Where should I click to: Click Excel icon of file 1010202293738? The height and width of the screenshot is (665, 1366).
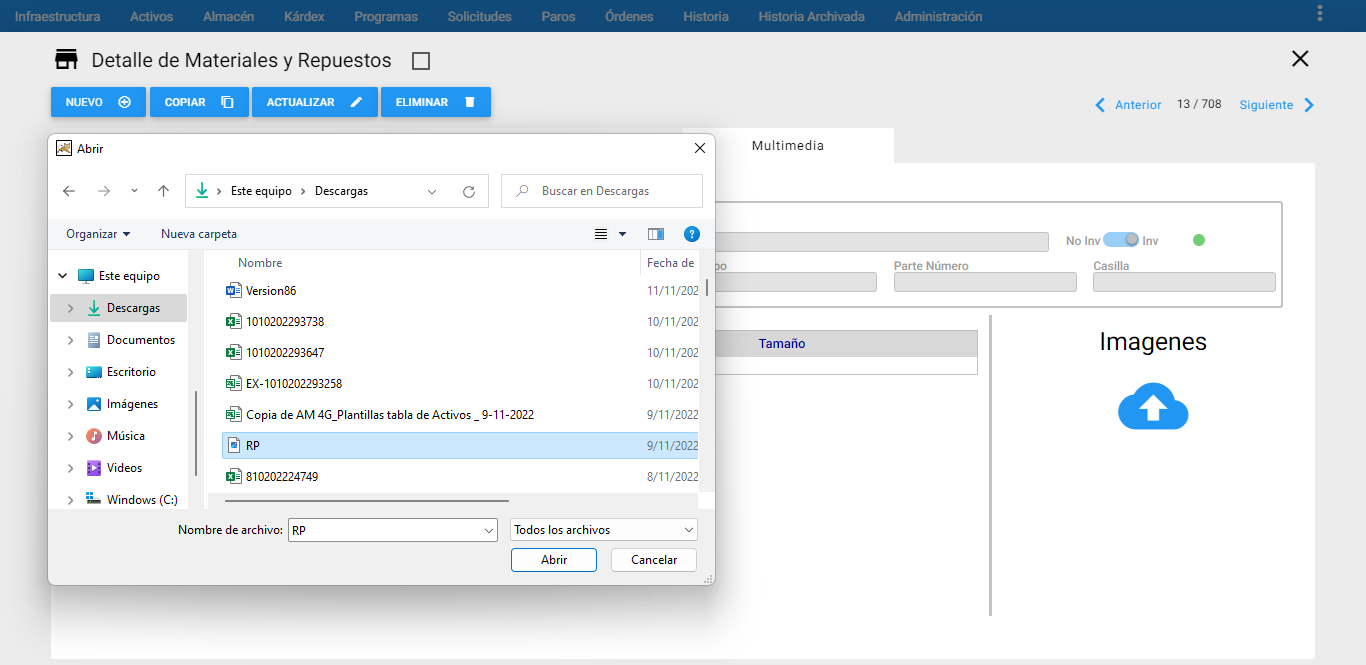coord(234,322)
